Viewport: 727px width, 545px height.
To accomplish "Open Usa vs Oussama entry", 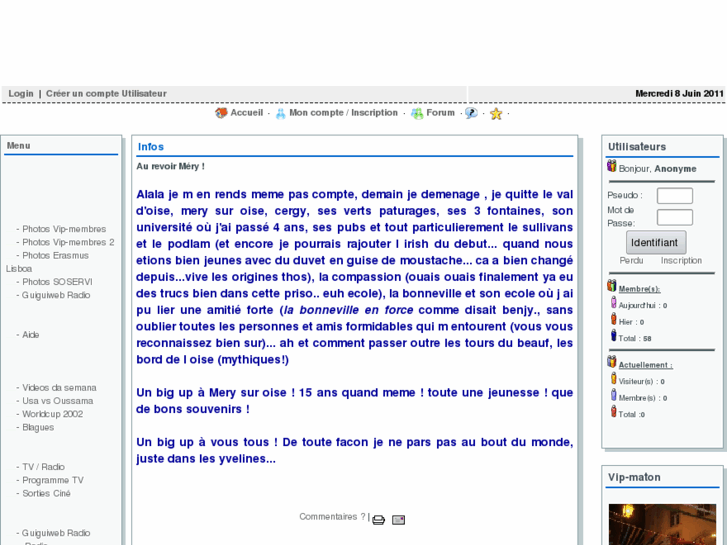I will pos(57,401).
